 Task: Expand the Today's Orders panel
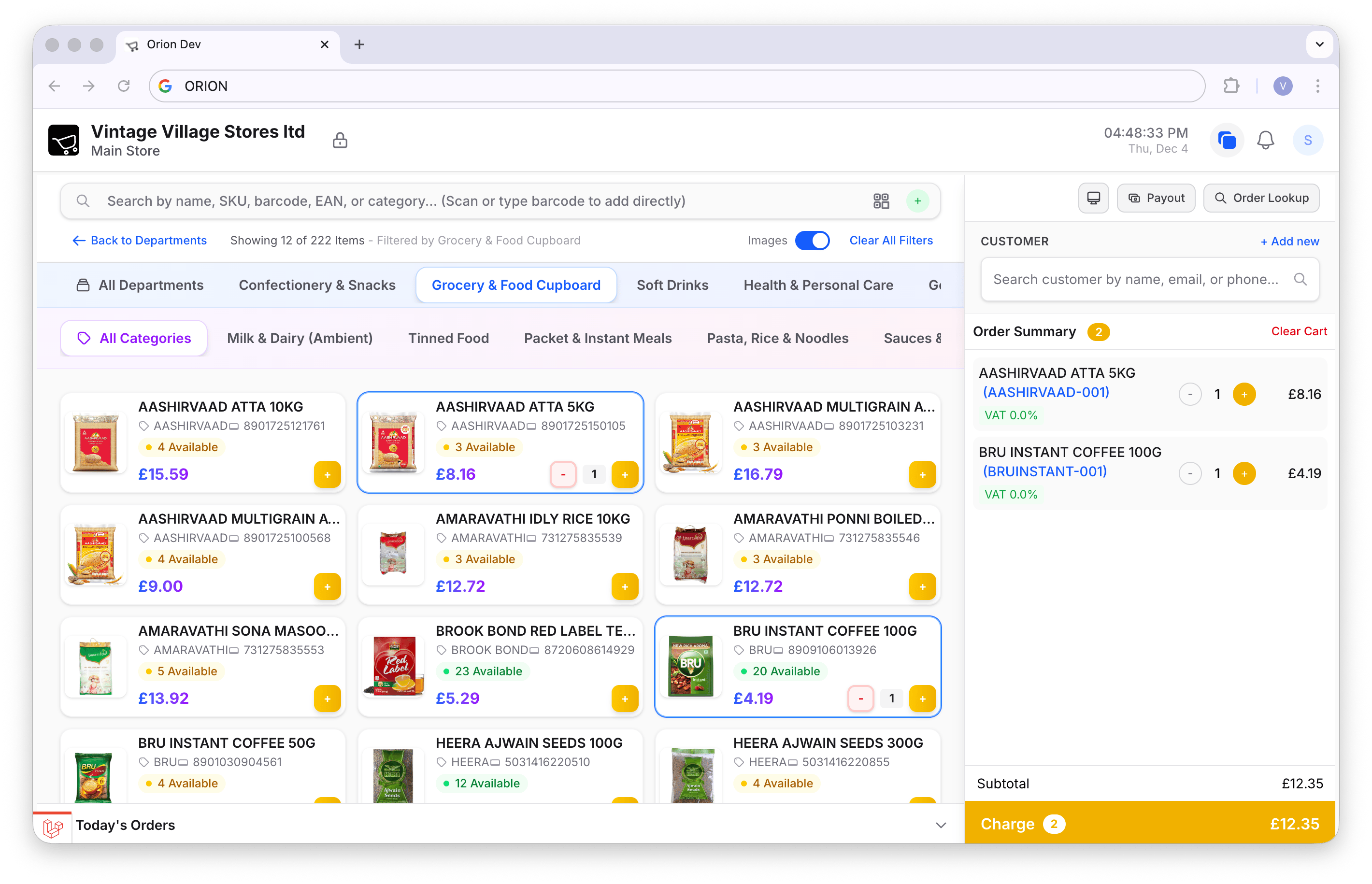point(940,825)
